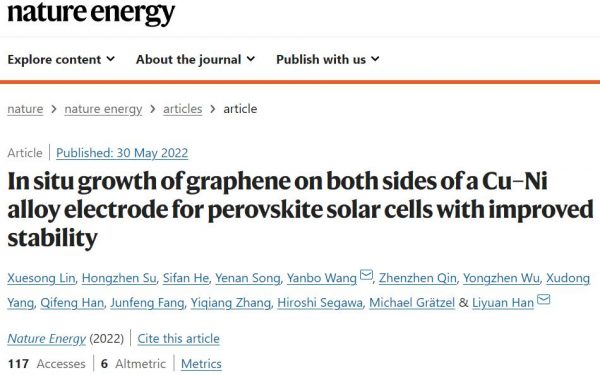
Task: Open the About the journal dropdown
Action: pyautogui.click(x=195, y=59)
